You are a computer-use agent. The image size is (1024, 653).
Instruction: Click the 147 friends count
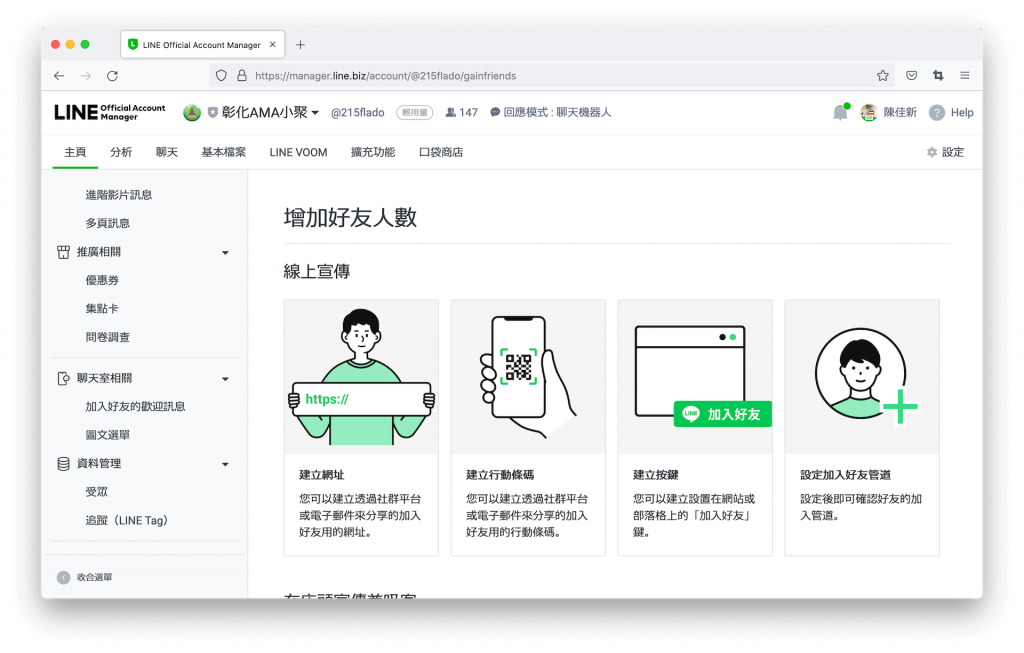pos(462,112)
